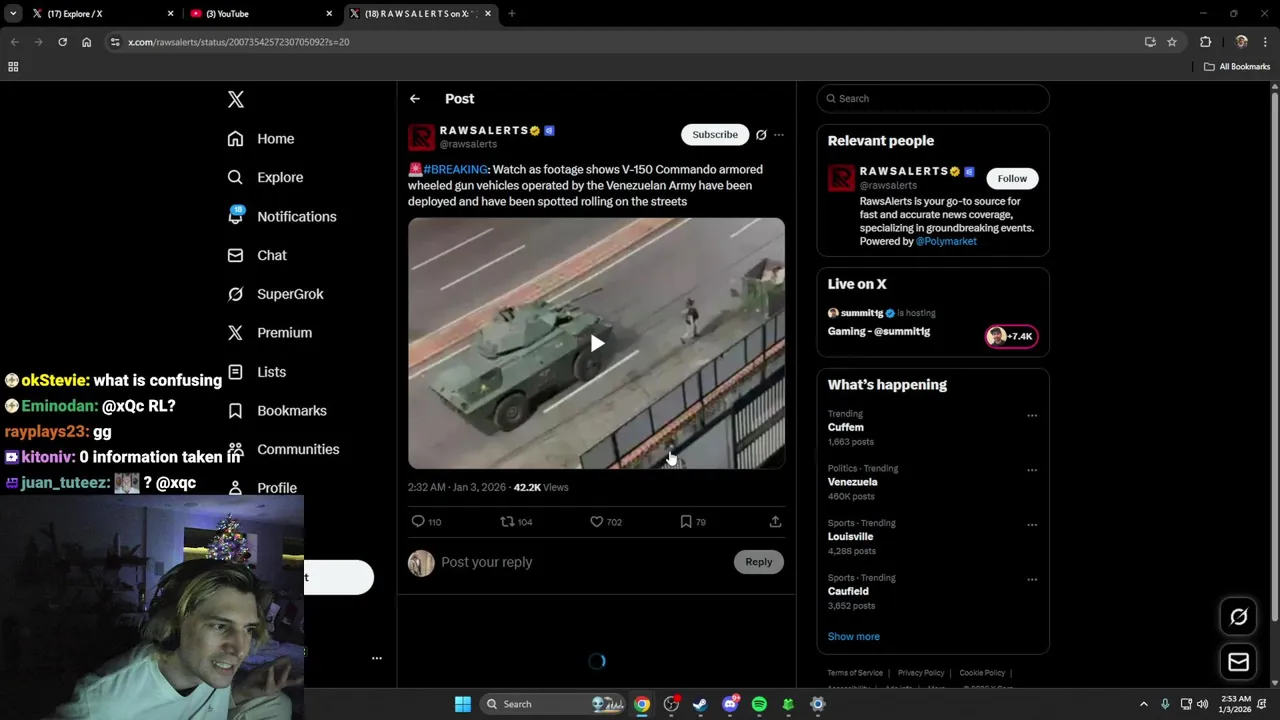Open Chat in the sidebar

257,255
